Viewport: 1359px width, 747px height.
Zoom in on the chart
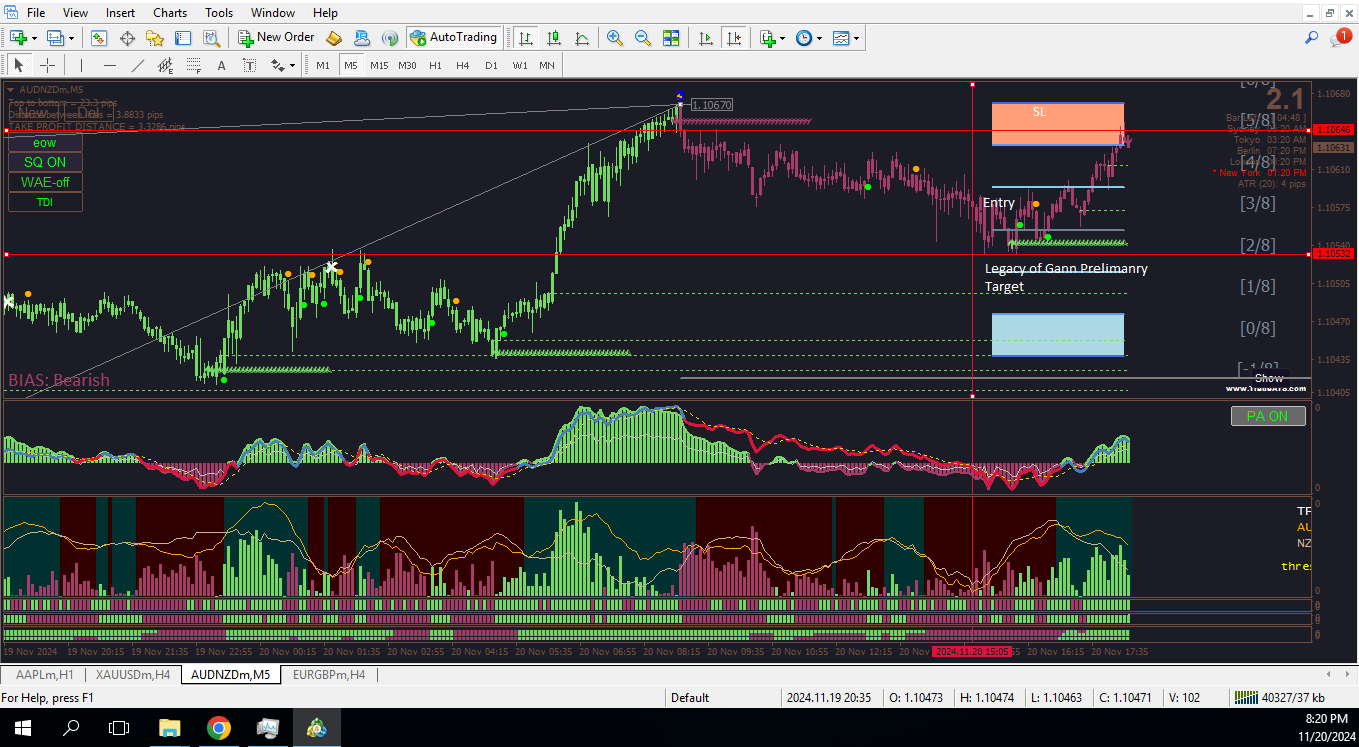pyautogui.click(x=615, y=38)
